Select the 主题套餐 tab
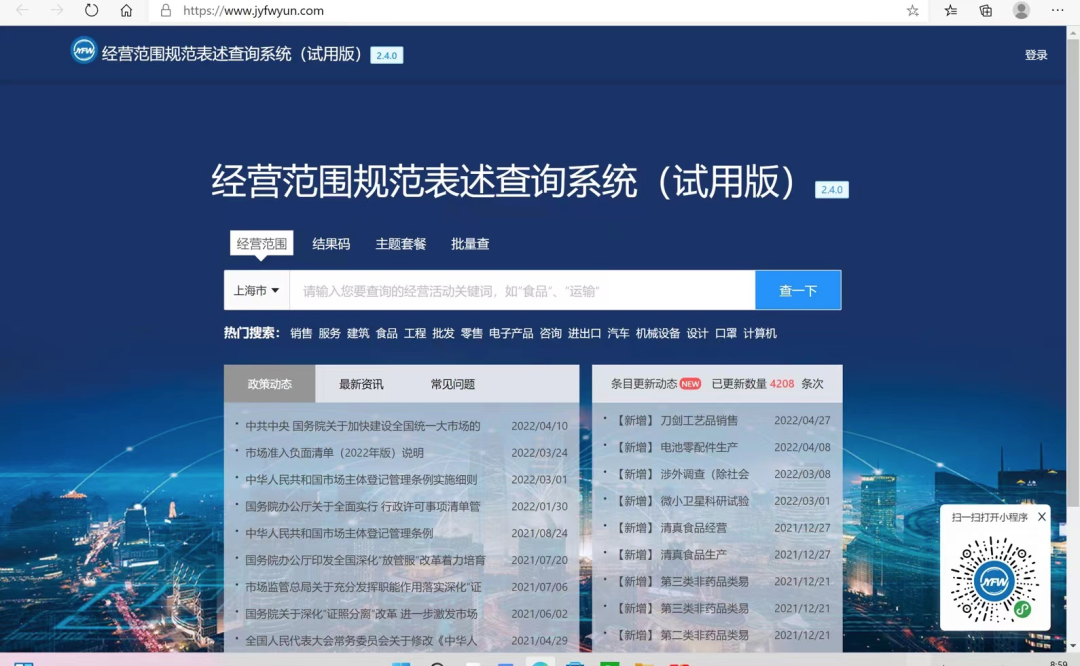This screenshot has width=1080, height=666. (400, 244)
